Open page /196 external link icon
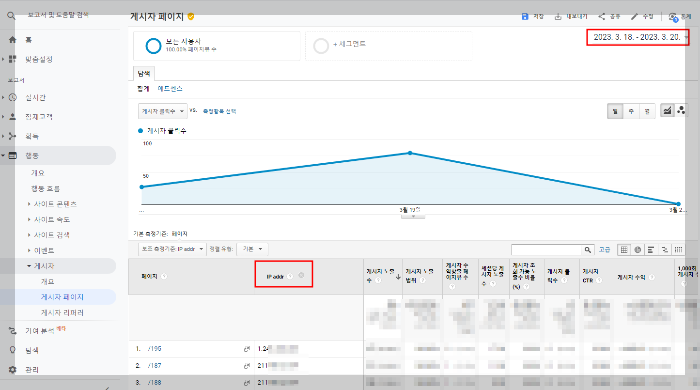This screenshot has height=390, width=700. tap(246, 349)
